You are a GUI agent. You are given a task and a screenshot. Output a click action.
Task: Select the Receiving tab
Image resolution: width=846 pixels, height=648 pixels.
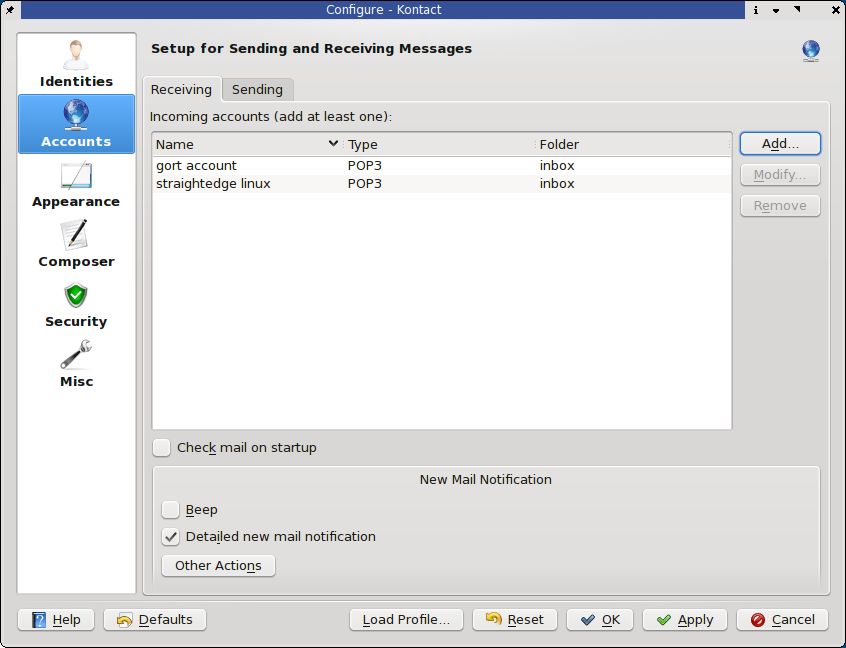tap(181, 90)
